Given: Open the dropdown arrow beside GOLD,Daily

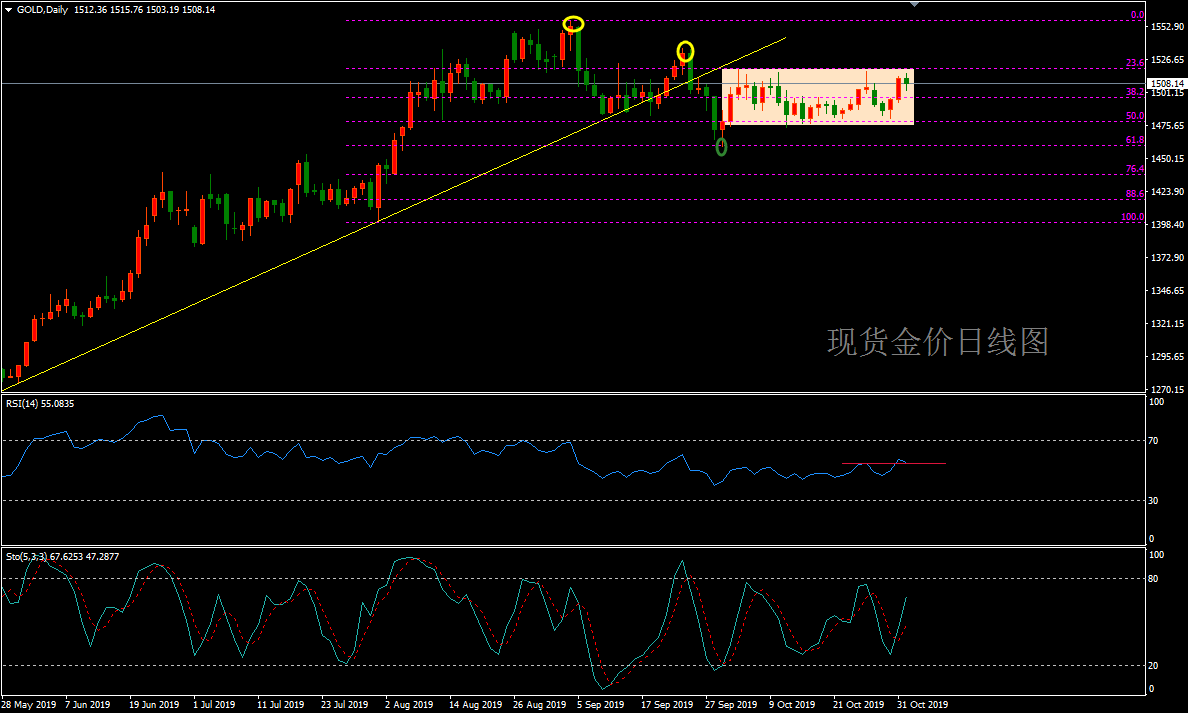Looking at the screenshot, I should 9,10.
